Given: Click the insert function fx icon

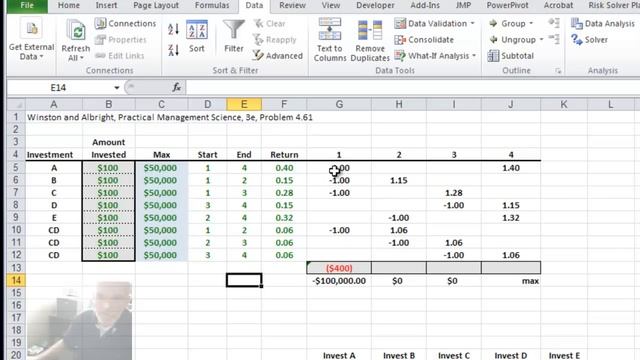Looking at the screenshot, I should (177, 87).
